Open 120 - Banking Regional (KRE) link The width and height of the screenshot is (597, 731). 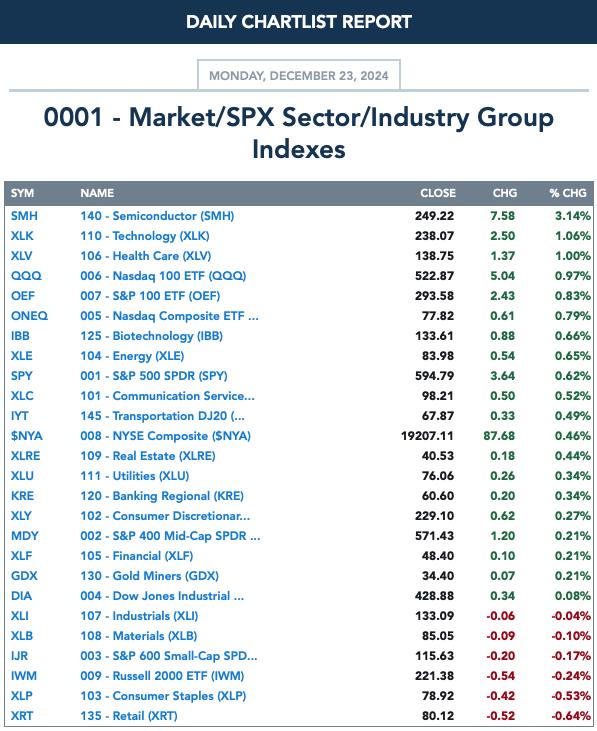coord(162,496)
